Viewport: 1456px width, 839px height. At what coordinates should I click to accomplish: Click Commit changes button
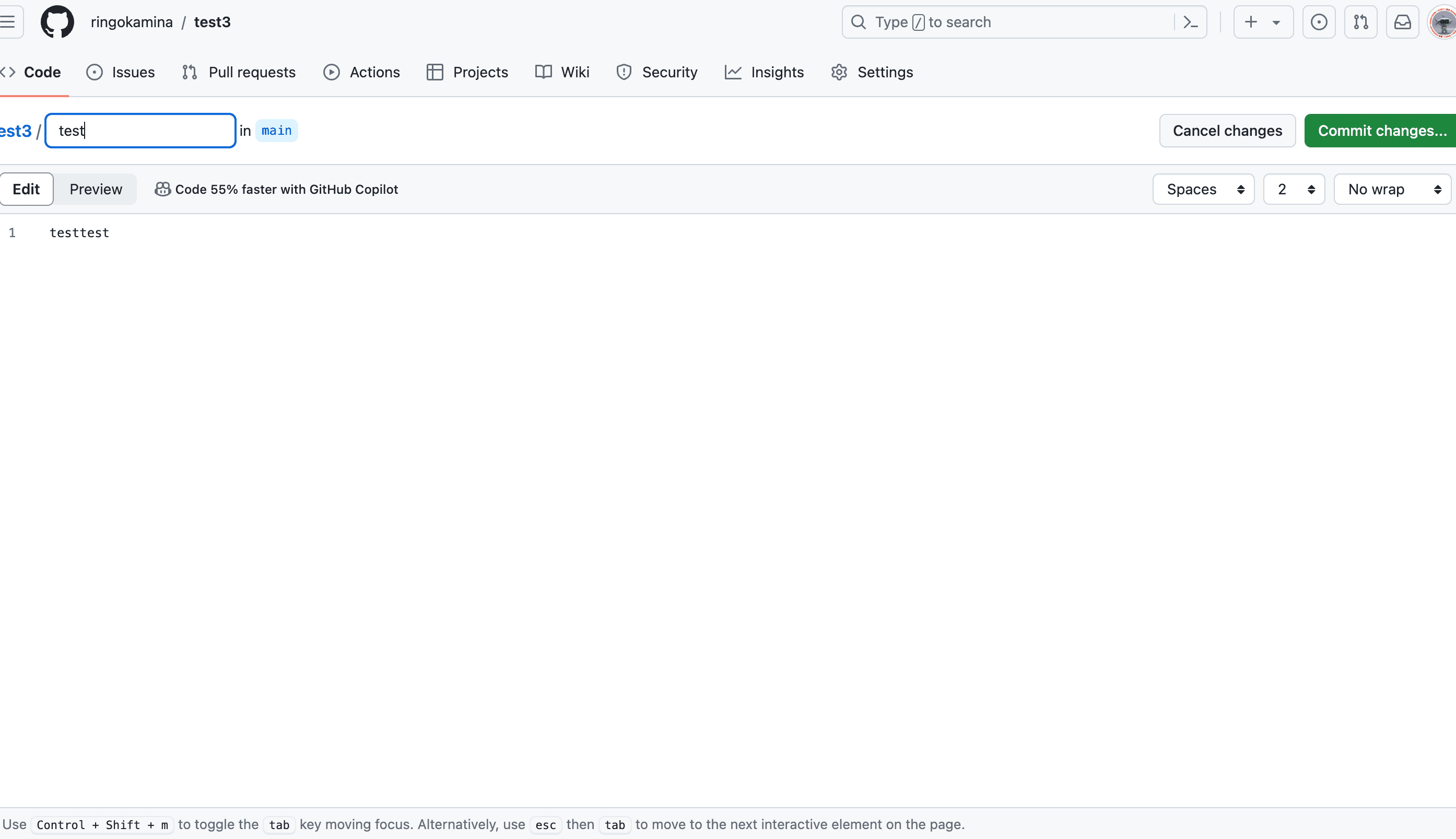[x=1381, y=131]
